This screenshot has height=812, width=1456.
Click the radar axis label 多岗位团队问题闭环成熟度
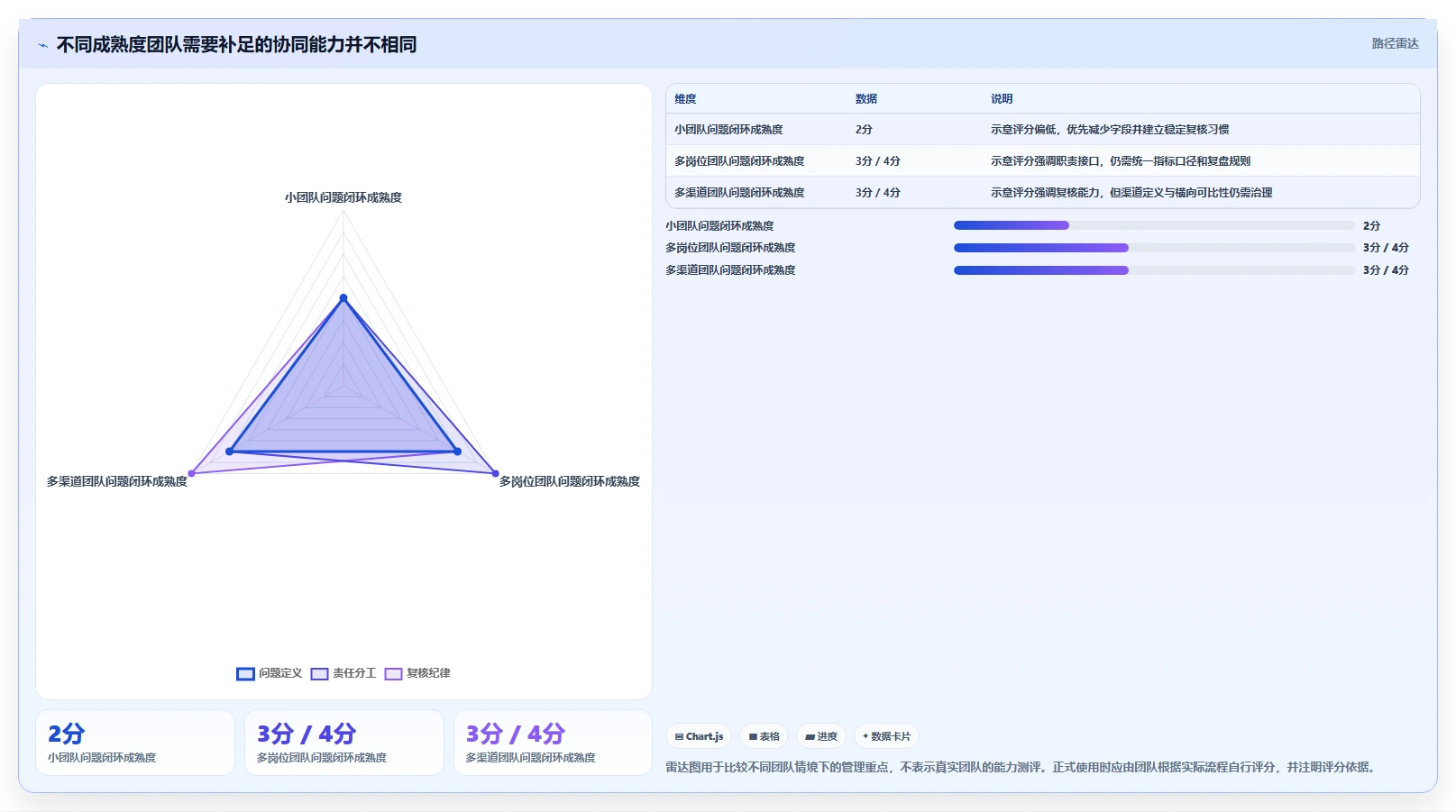point(570,481)
